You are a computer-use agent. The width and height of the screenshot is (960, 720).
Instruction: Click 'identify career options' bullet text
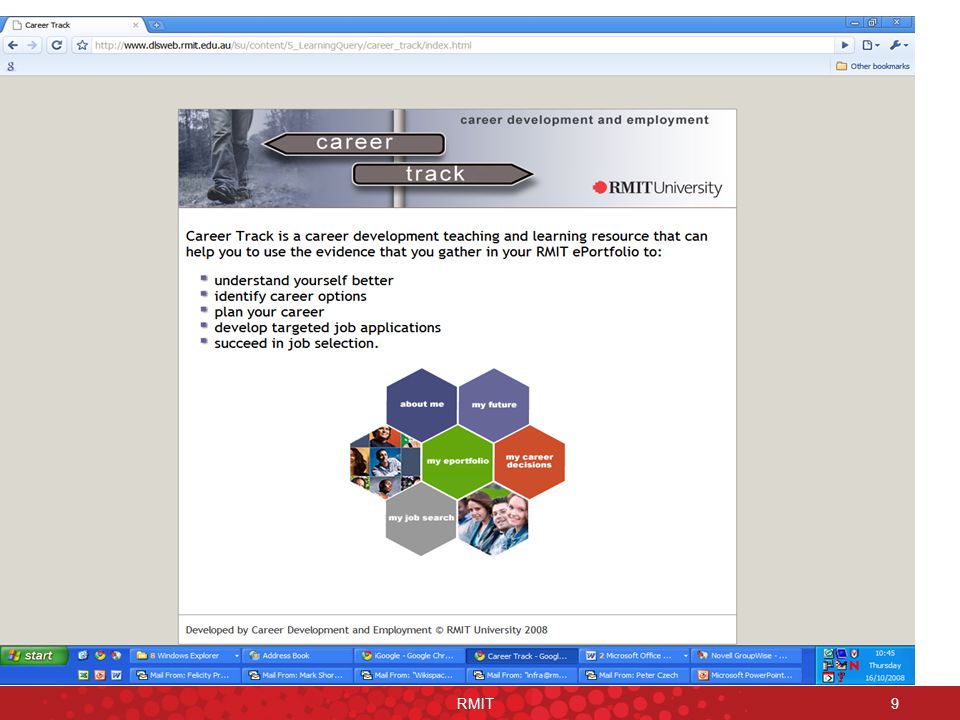290,296
